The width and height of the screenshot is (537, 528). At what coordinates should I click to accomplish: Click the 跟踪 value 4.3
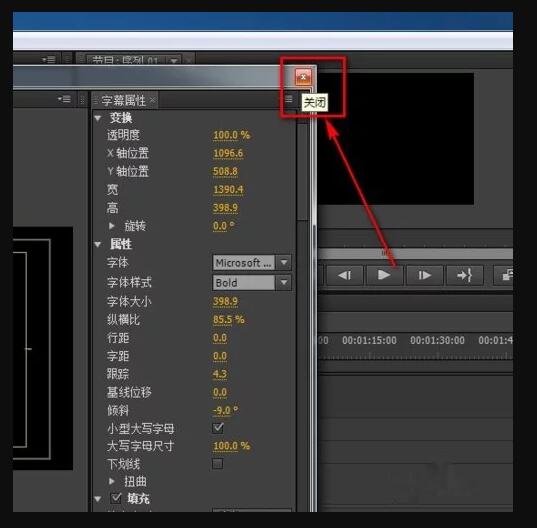pyautogui.click(x=220, y=374)
